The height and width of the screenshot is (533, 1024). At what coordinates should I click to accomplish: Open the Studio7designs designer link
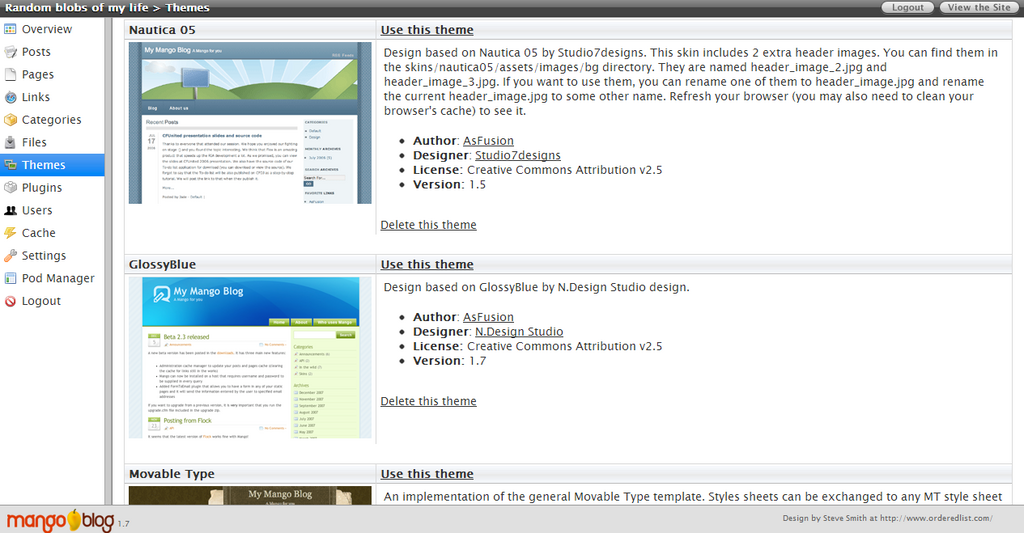coord(518,155)
